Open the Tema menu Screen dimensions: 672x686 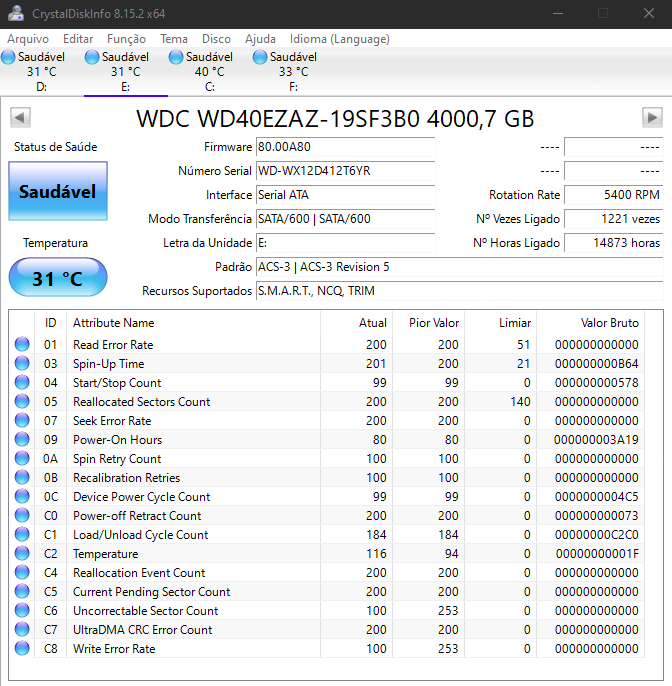[174, 39]
